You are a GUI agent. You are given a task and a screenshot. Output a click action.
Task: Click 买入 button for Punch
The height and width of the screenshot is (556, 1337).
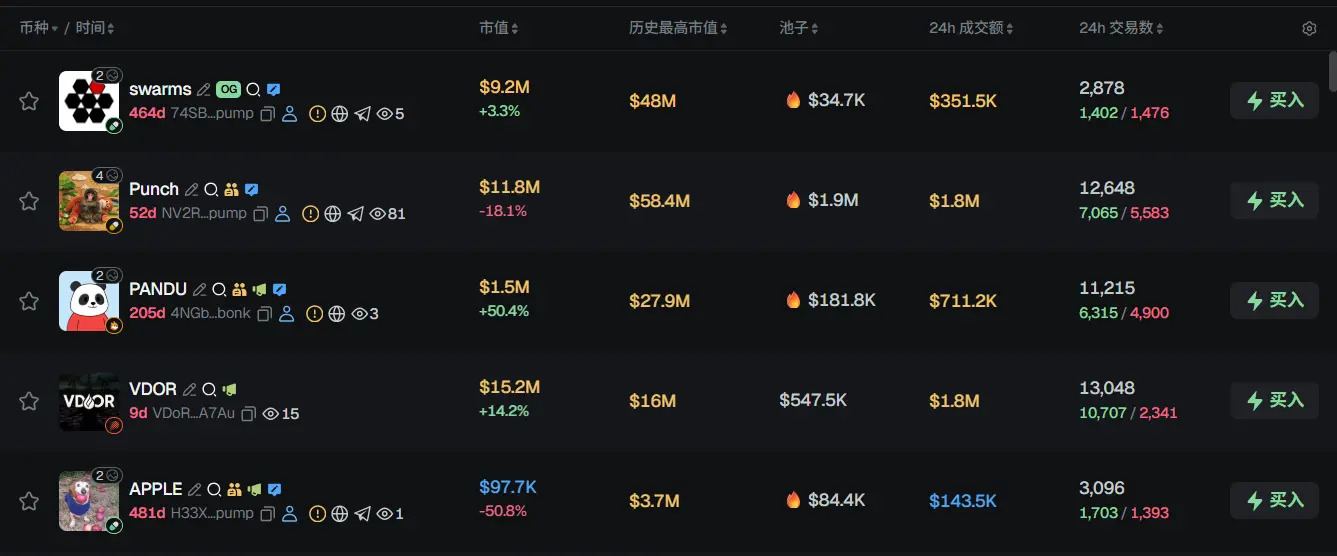(1274, 200)
